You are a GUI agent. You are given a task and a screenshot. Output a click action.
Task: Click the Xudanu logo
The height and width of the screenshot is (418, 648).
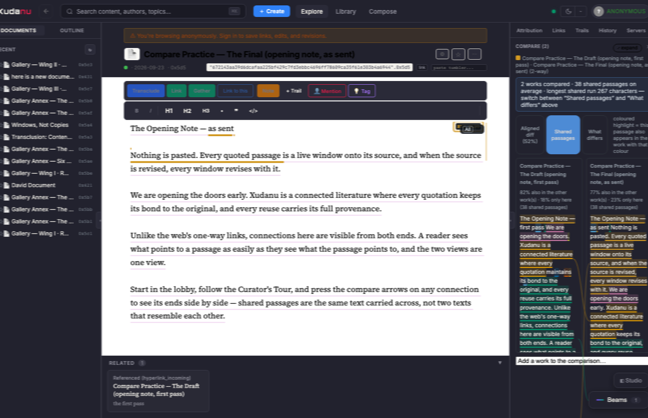(15, 11)
